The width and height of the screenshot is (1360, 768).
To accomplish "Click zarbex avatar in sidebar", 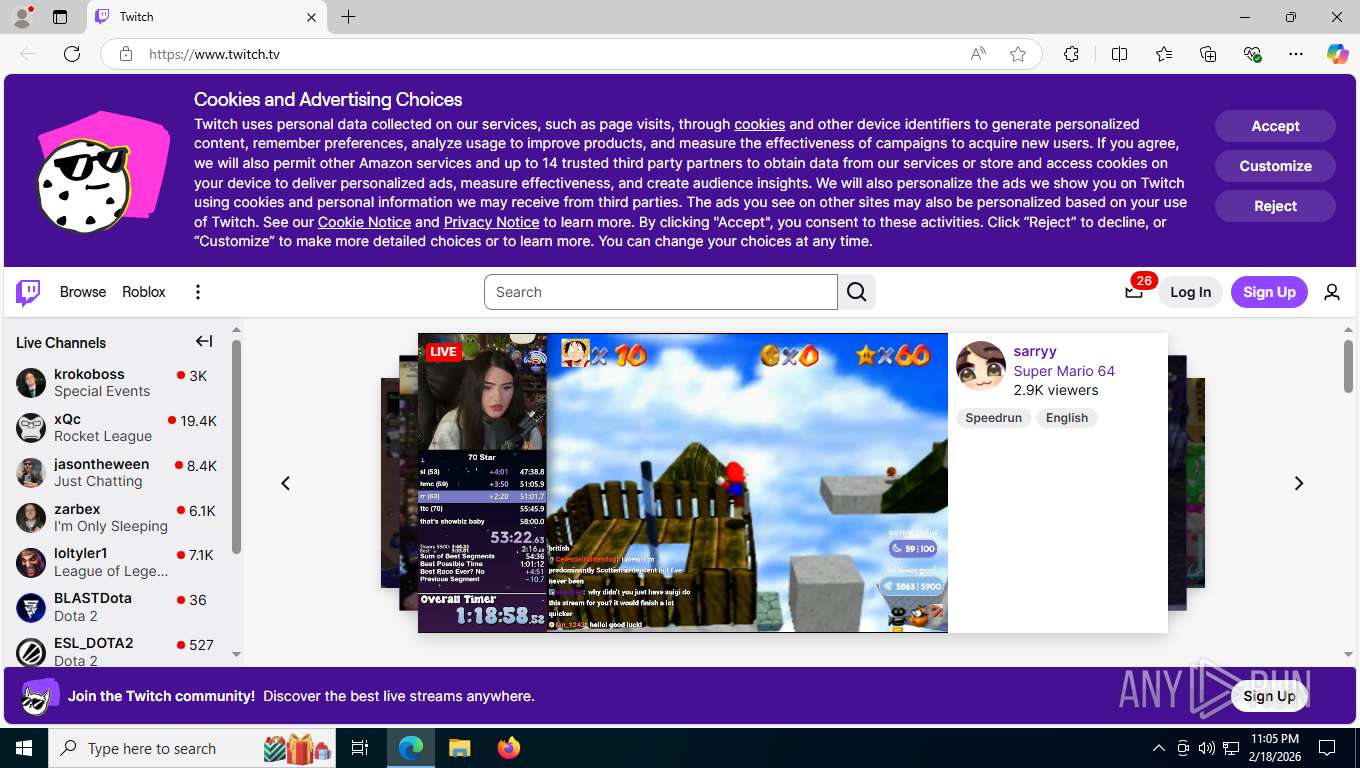I will (31, 517).
